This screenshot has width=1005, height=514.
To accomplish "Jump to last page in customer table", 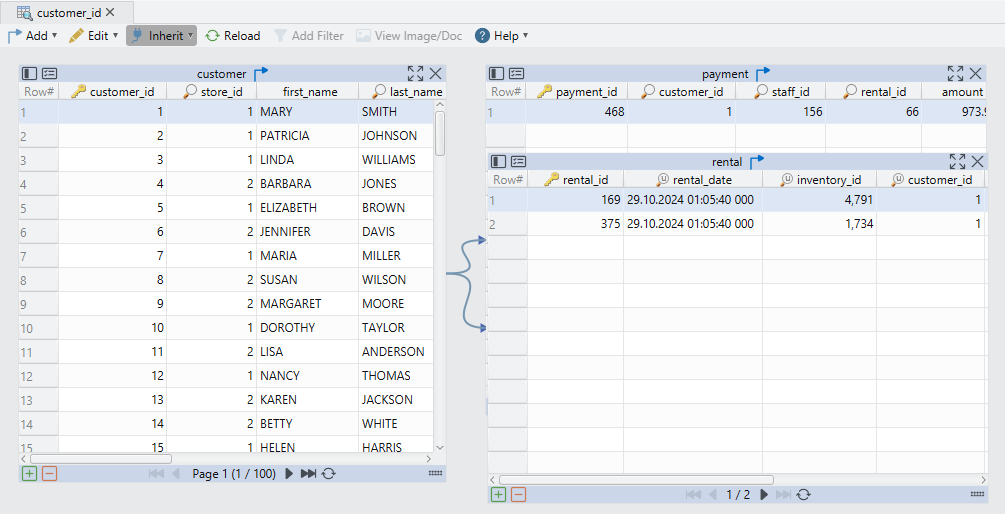I will pyautogui.click(x=308, y=474).
